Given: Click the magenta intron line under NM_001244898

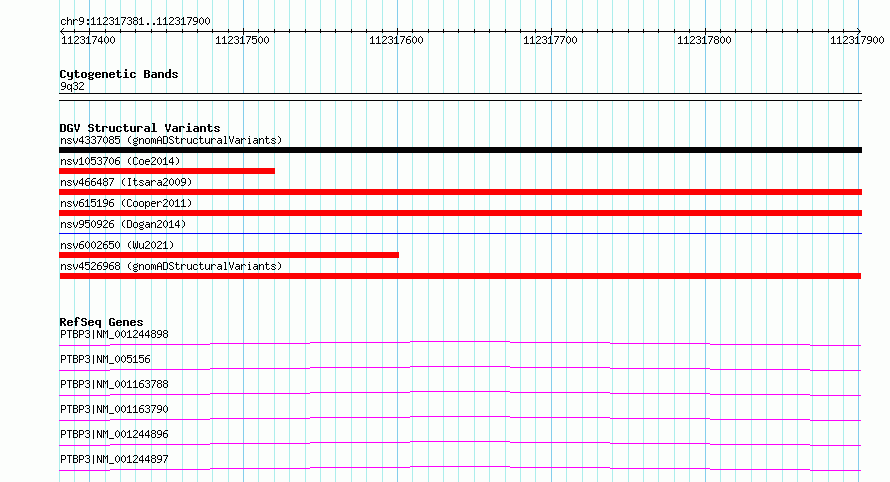Looking at the screenshot, I should coord(460,342).
